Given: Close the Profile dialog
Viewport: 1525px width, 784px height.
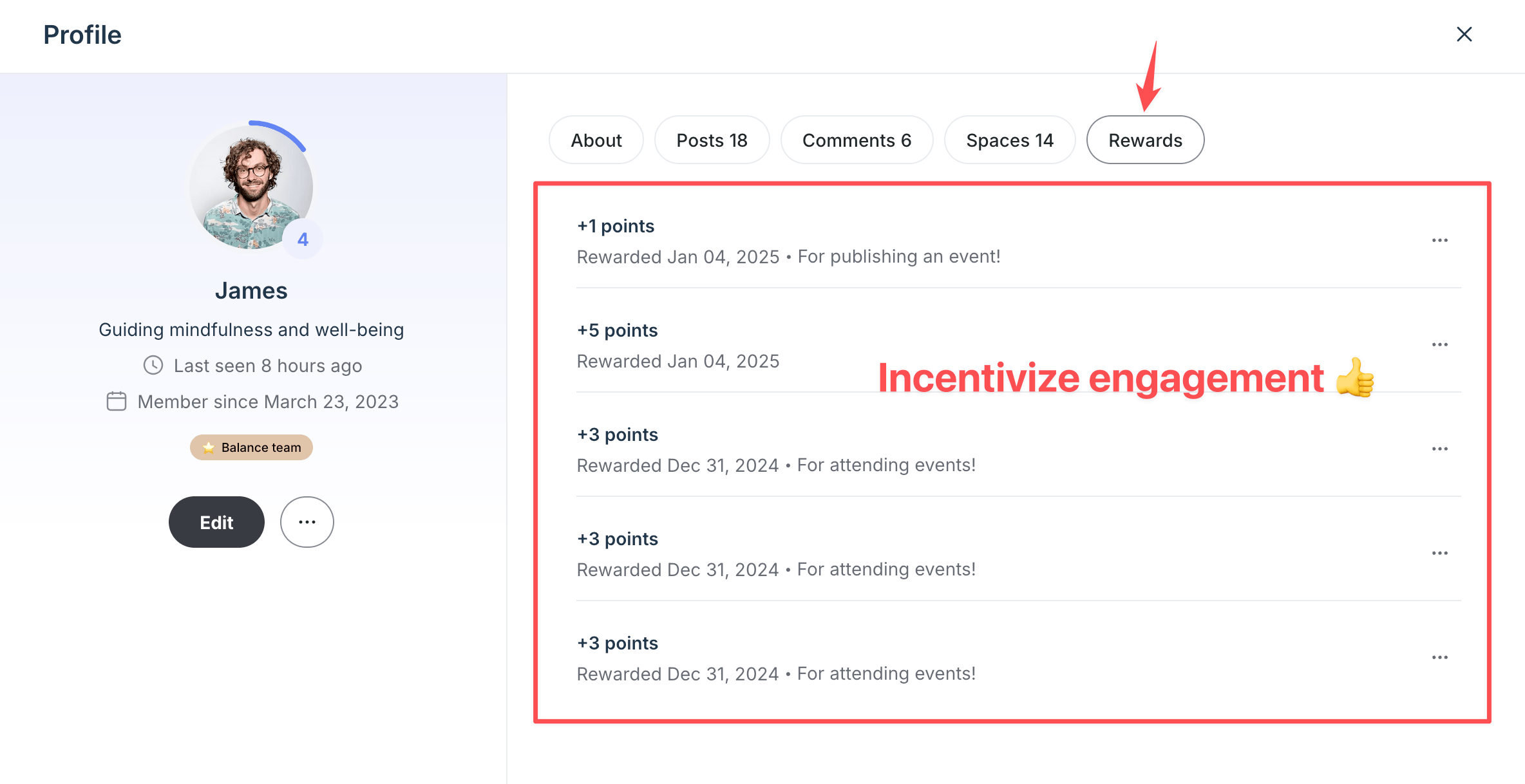Looking at the screenshot, I should (x=1464, y=34).
